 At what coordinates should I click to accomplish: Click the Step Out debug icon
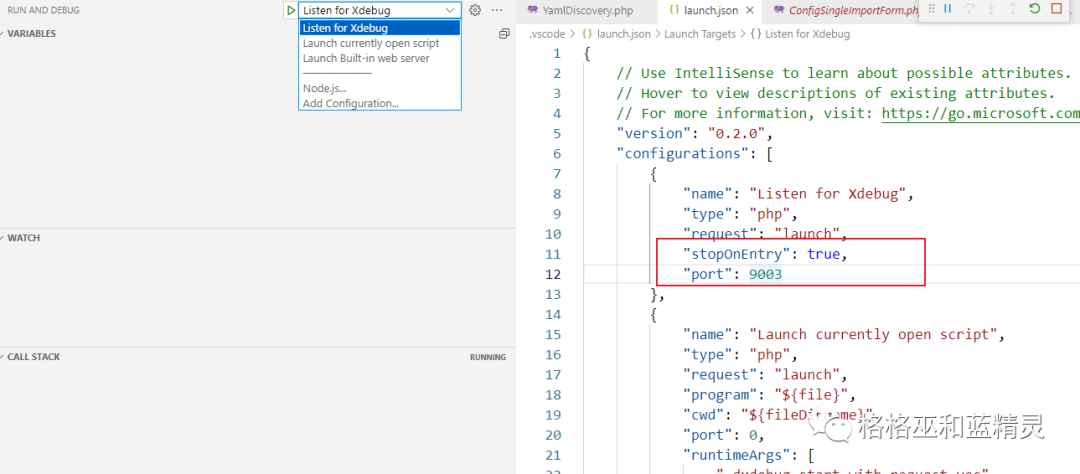(x=1012, y=9)
